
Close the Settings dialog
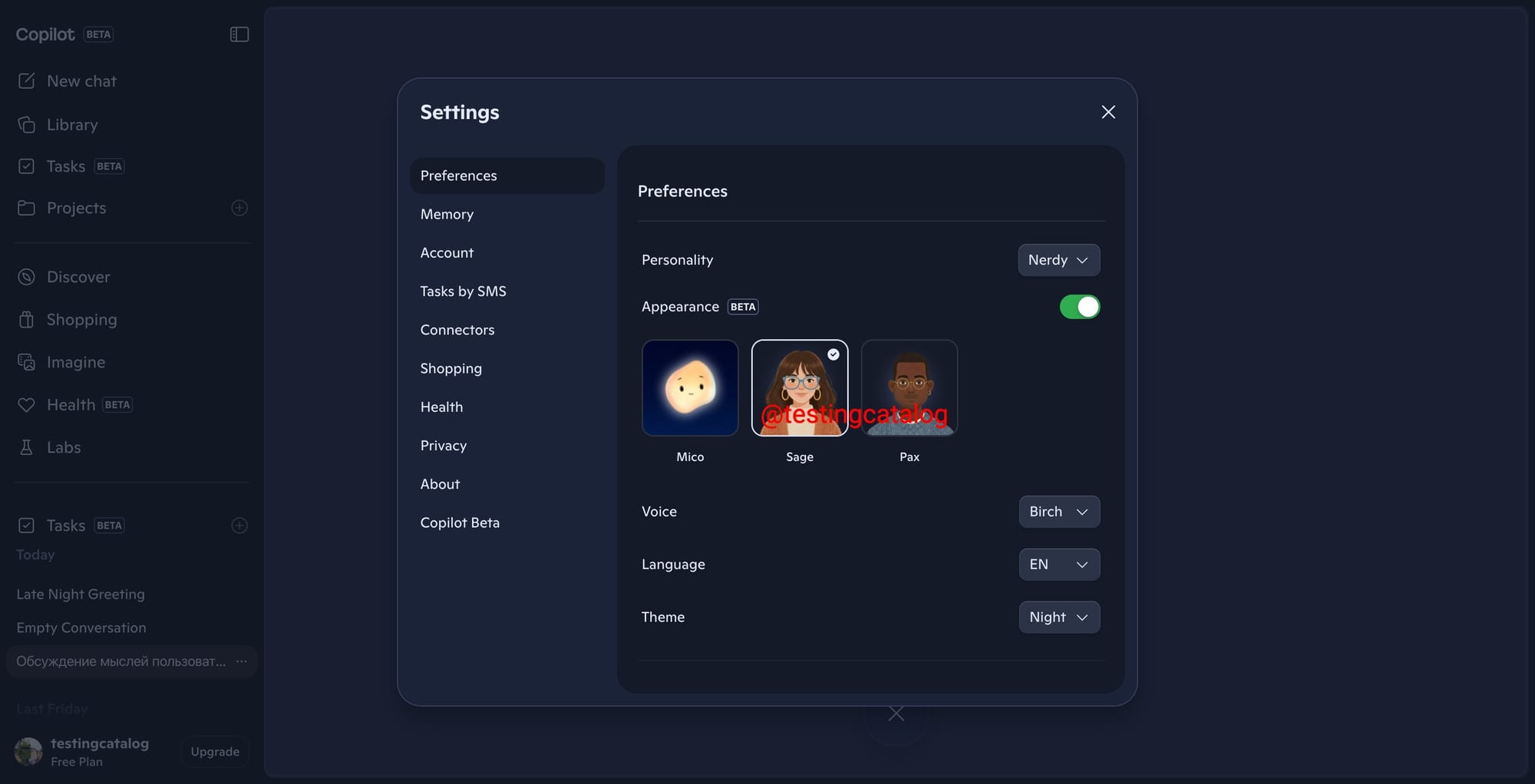coord(1108,112)
